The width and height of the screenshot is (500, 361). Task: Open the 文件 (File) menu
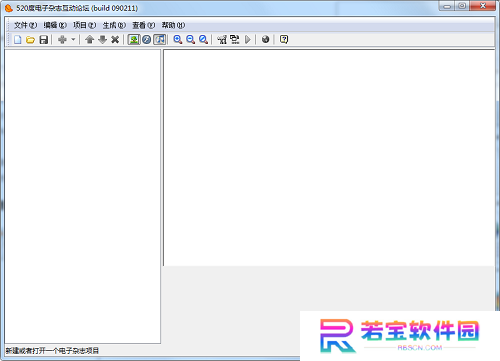click(x=25, y=25)
